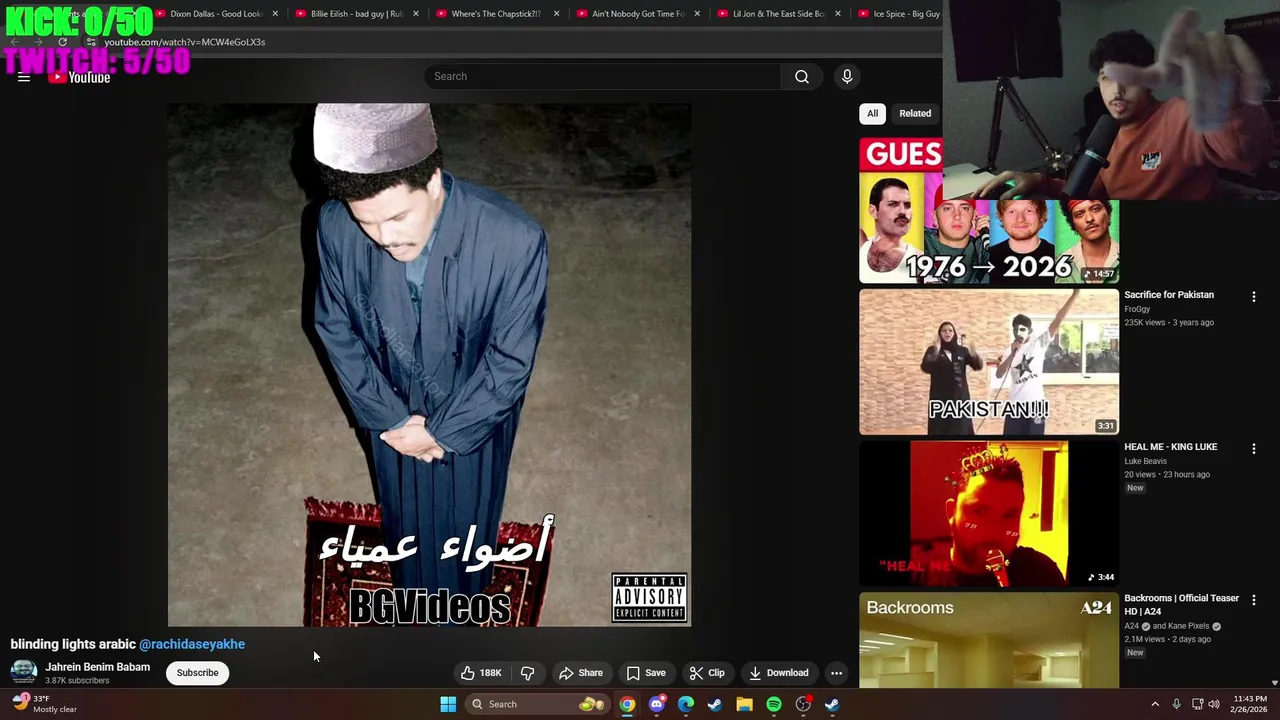Open Discord from the taskbar
This screenshot has width=1280, height=720.
656,704
